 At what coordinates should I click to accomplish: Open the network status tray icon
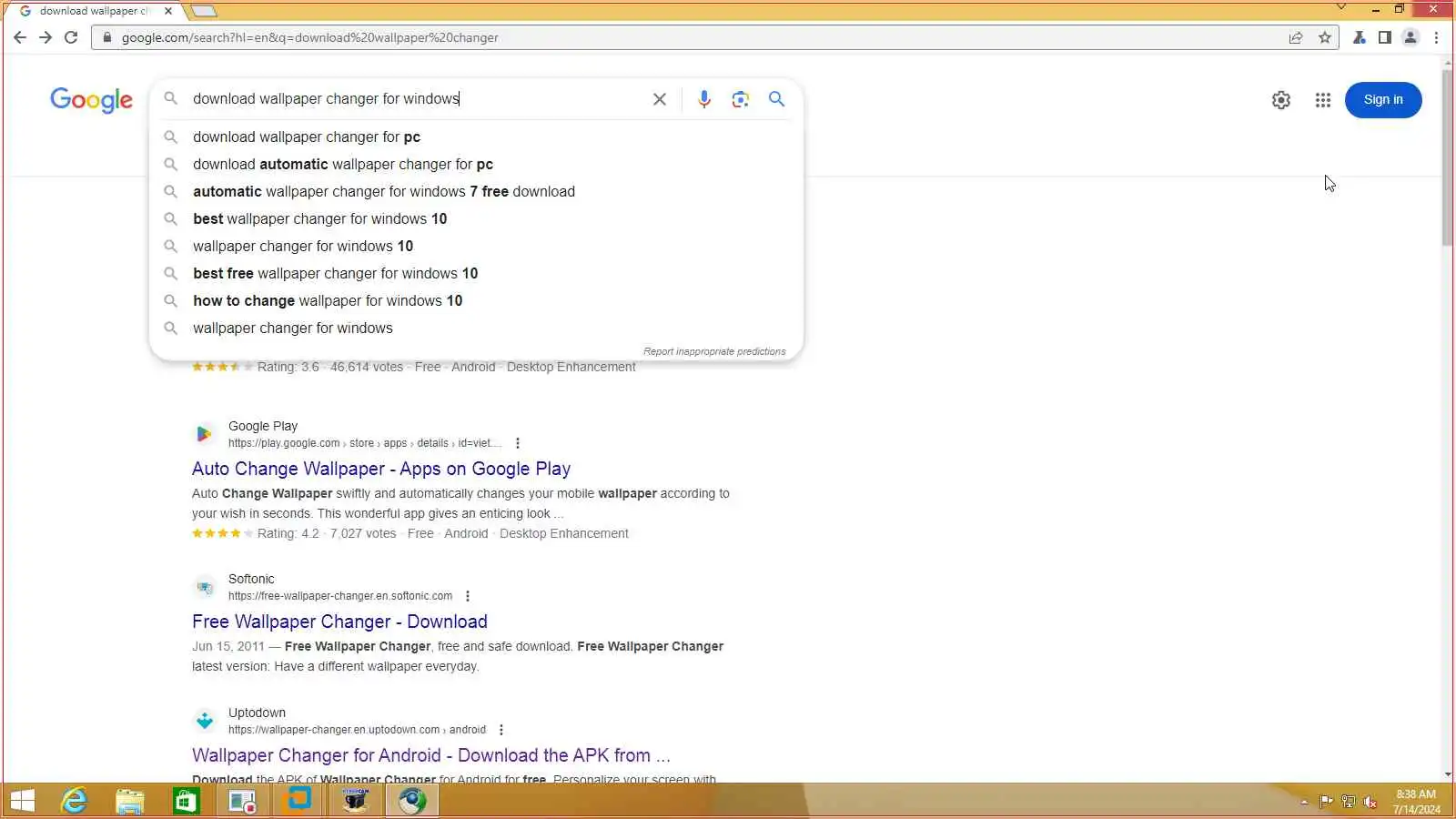pyautogui.click(x=1348, y=802)
